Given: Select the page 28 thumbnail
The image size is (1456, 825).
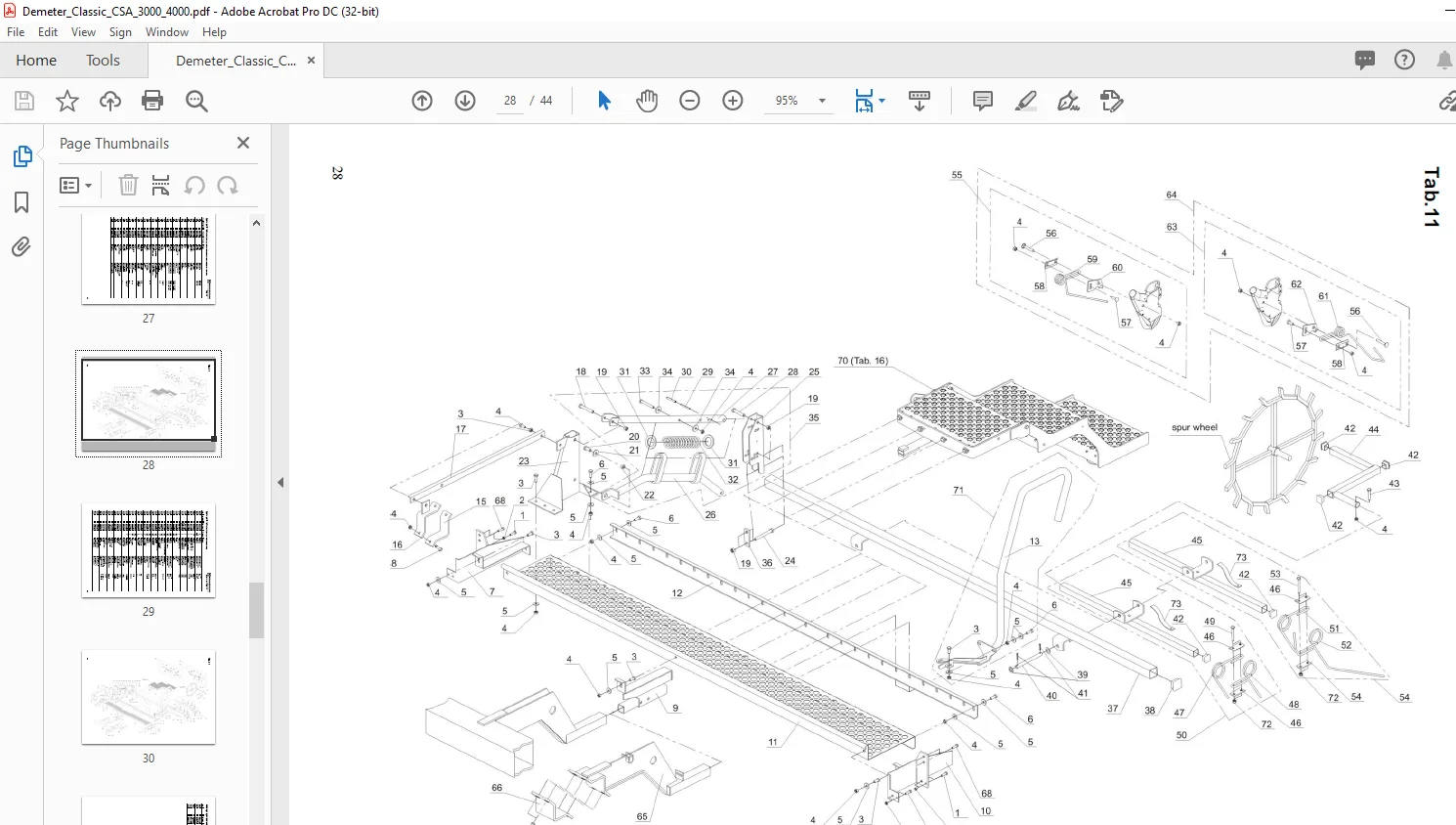Looking at the screenshot, I should point(149,404).
